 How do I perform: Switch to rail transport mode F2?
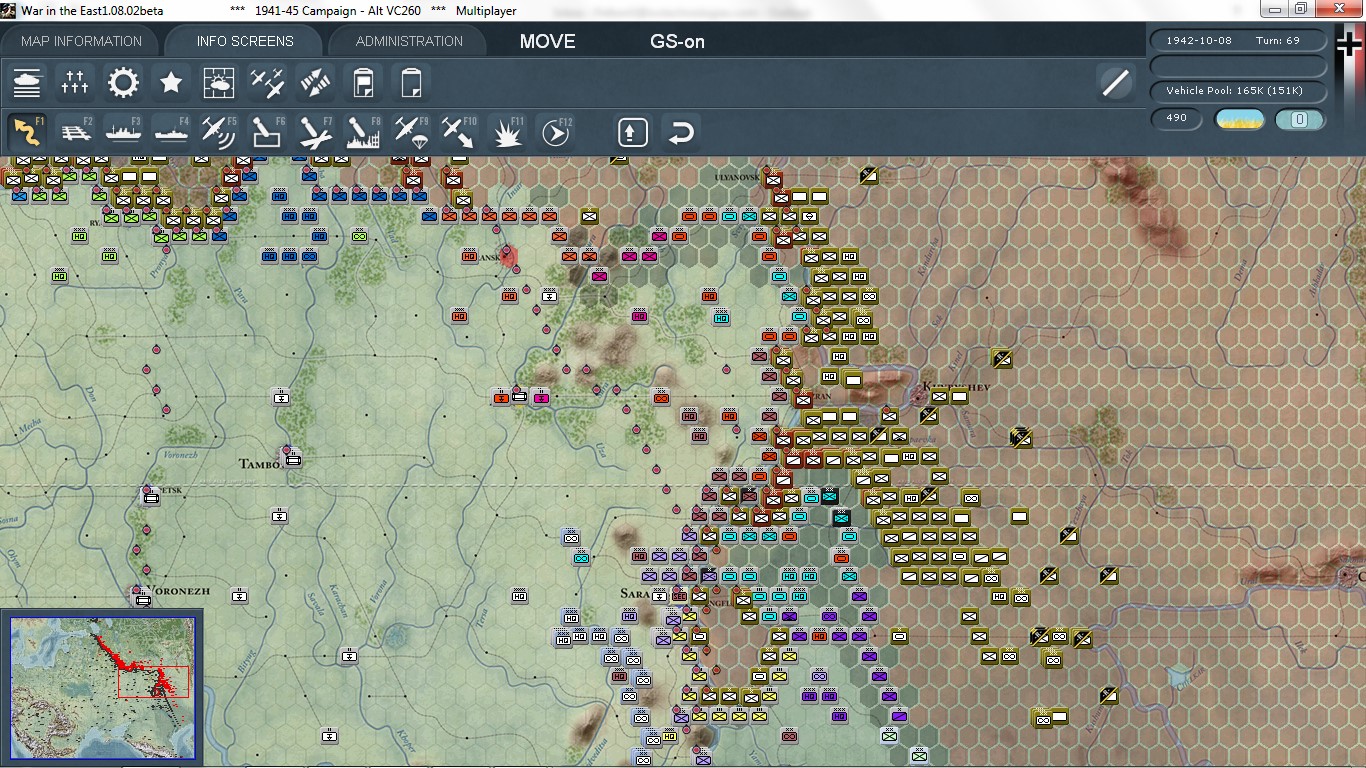(75, 130)
